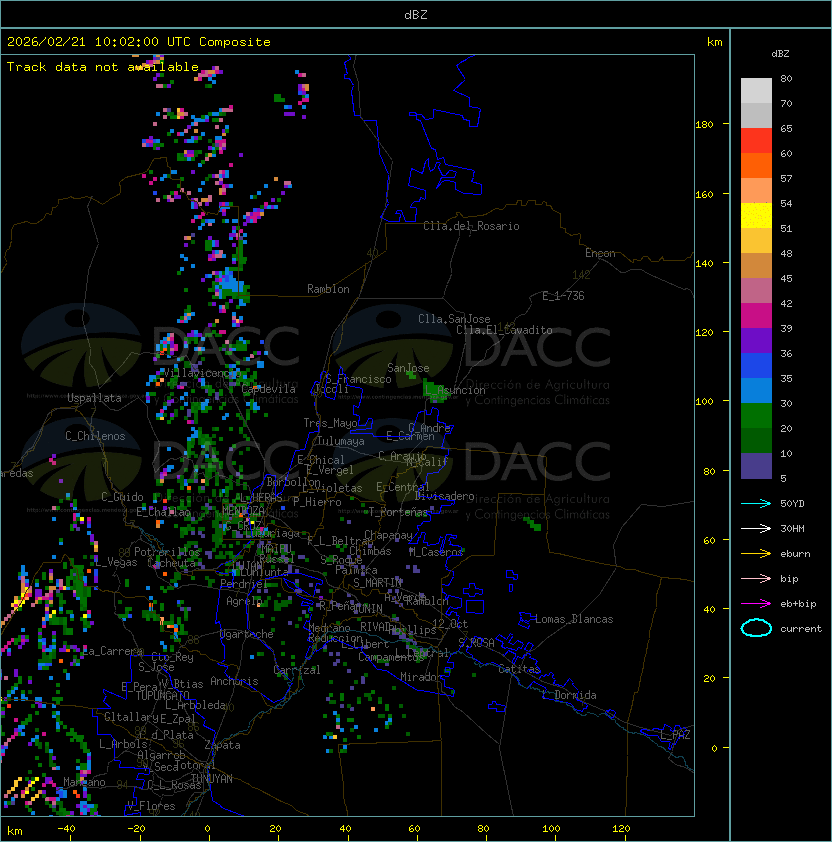Image resolution: width=832 pixels, height=842 pixels.
Task: Click the 'dBZ' title at top center
Action: point(416,14)
